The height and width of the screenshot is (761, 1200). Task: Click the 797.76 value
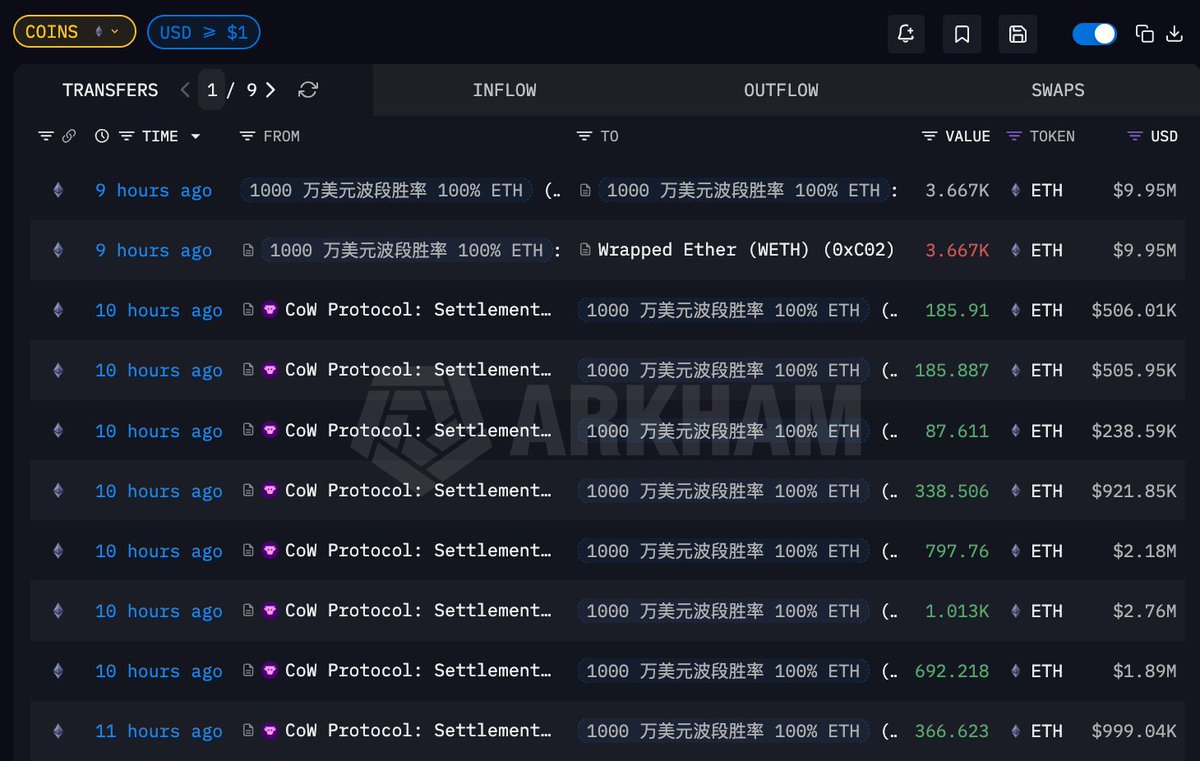point(957,550)
